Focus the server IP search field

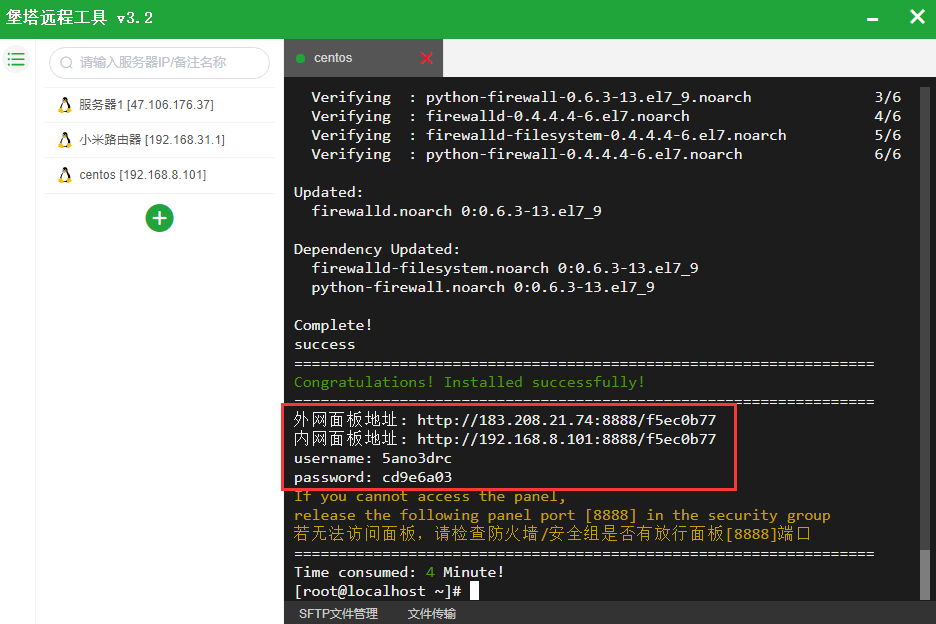click(159, 63)
